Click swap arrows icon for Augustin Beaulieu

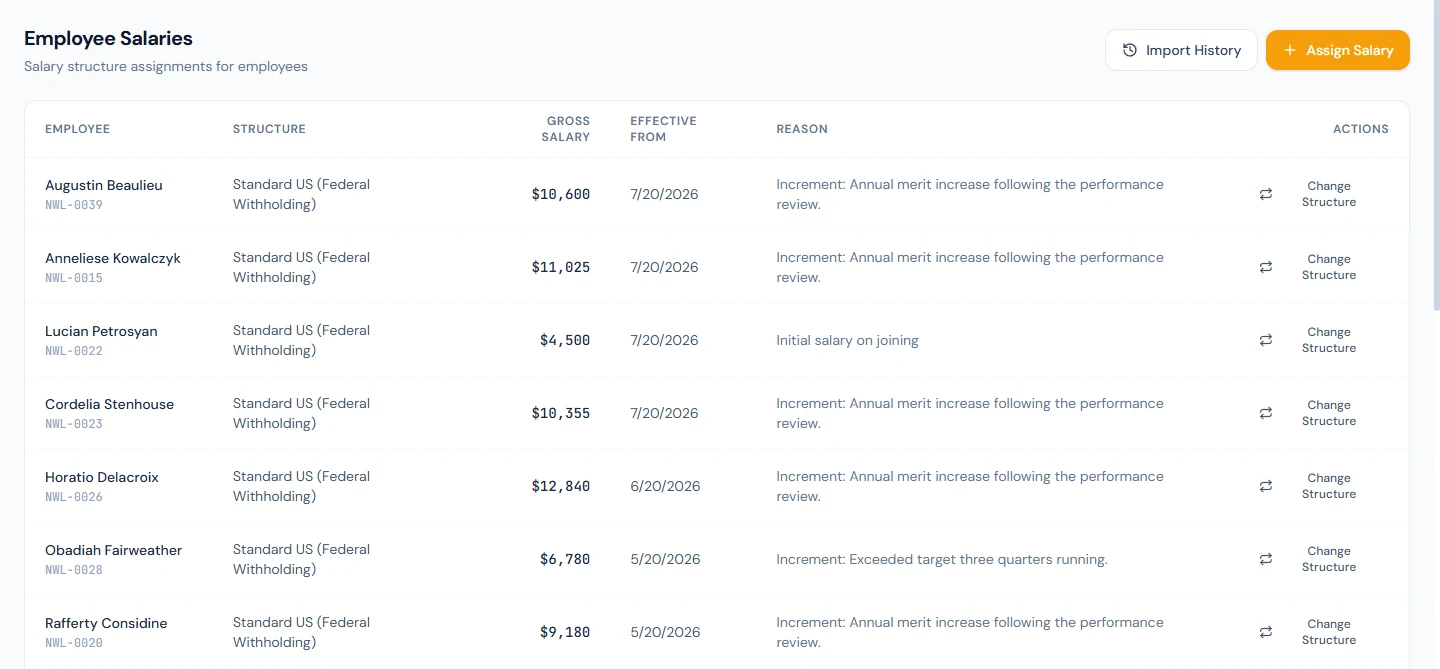(x=1266, y=194)
